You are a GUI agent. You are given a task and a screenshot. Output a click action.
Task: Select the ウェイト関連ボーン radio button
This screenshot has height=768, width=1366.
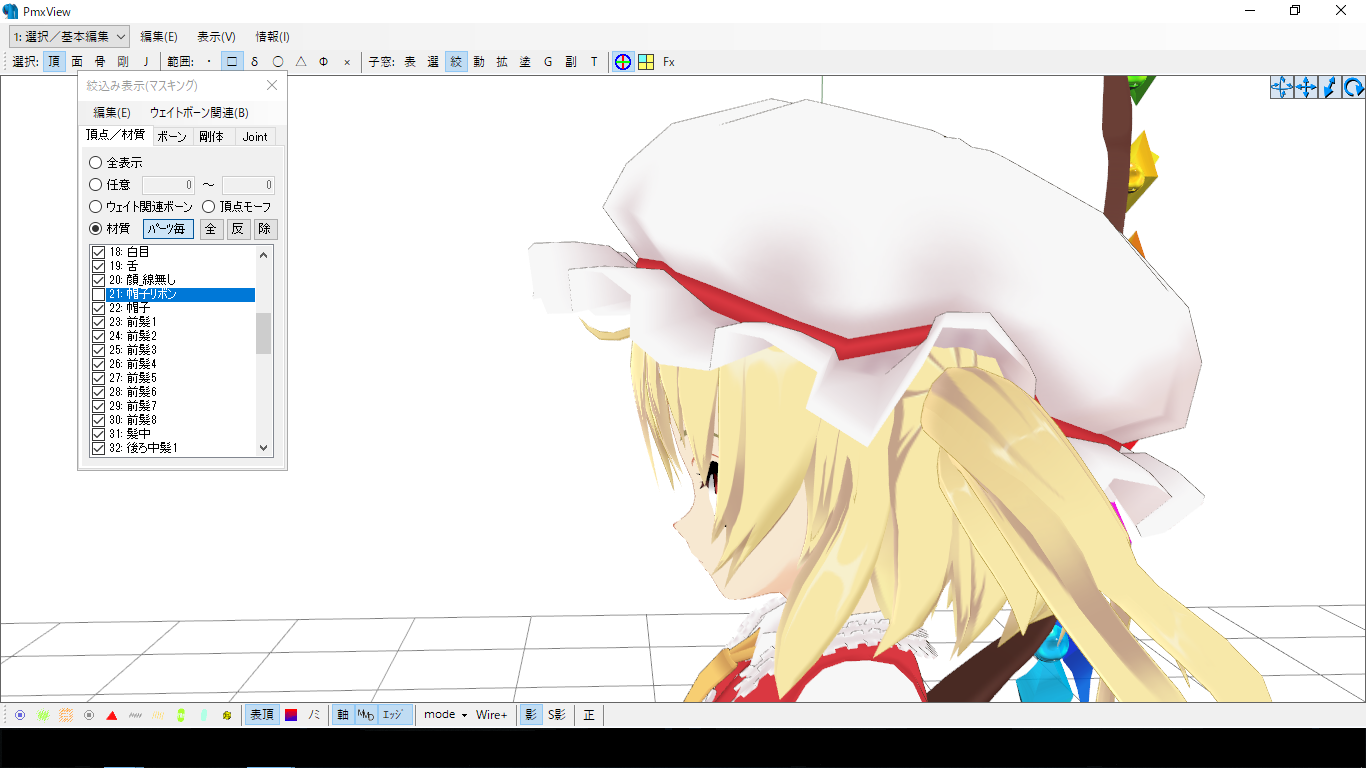point(141,207)
